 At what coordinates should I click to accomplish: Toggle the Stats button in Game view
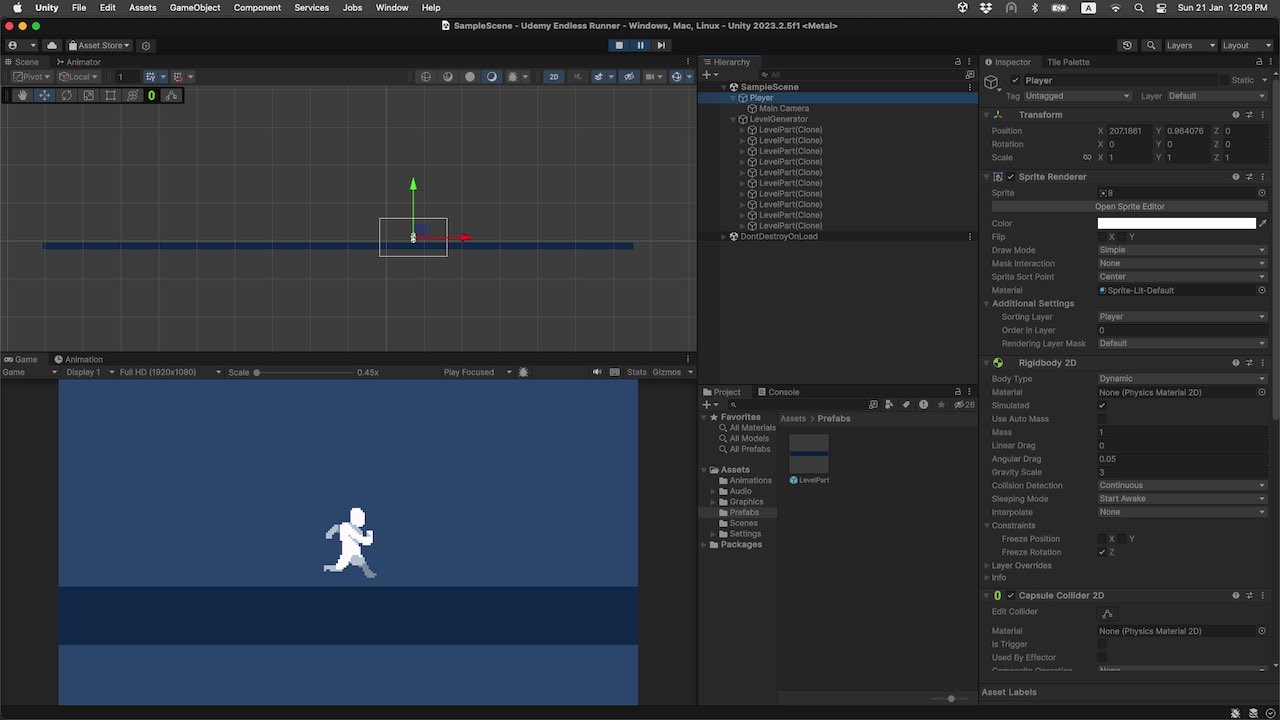tap(637, 372)
